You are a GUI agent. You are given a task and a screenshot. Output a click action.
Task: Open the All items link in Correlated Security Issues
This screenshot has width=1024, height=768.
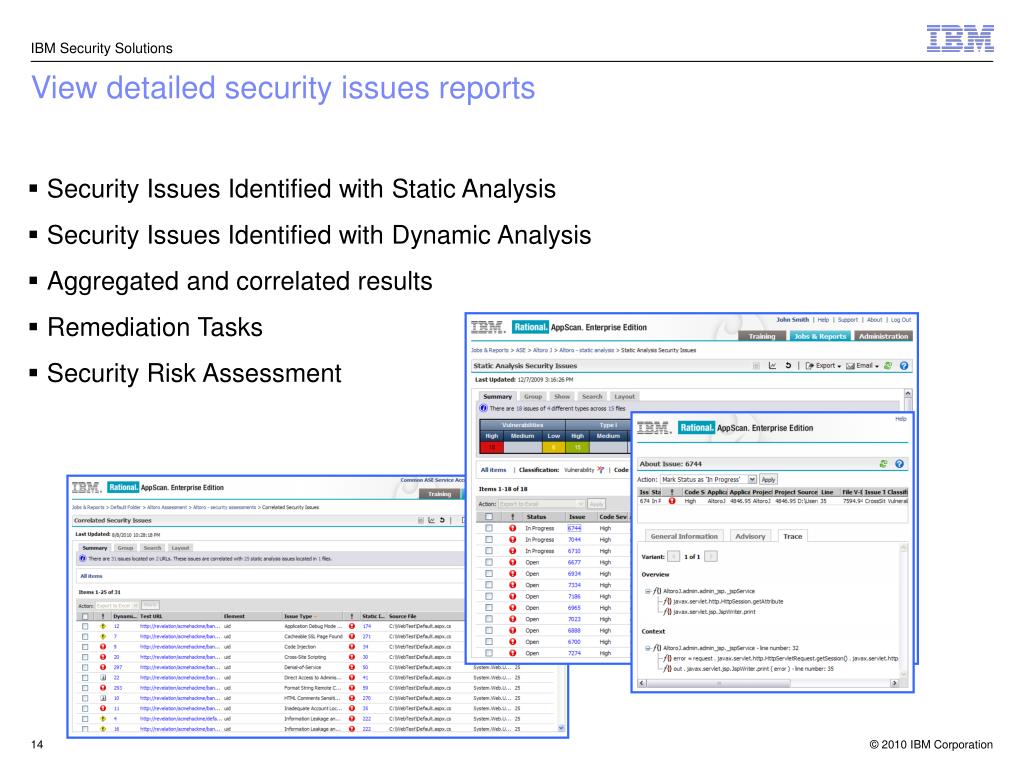coord(91,576)
